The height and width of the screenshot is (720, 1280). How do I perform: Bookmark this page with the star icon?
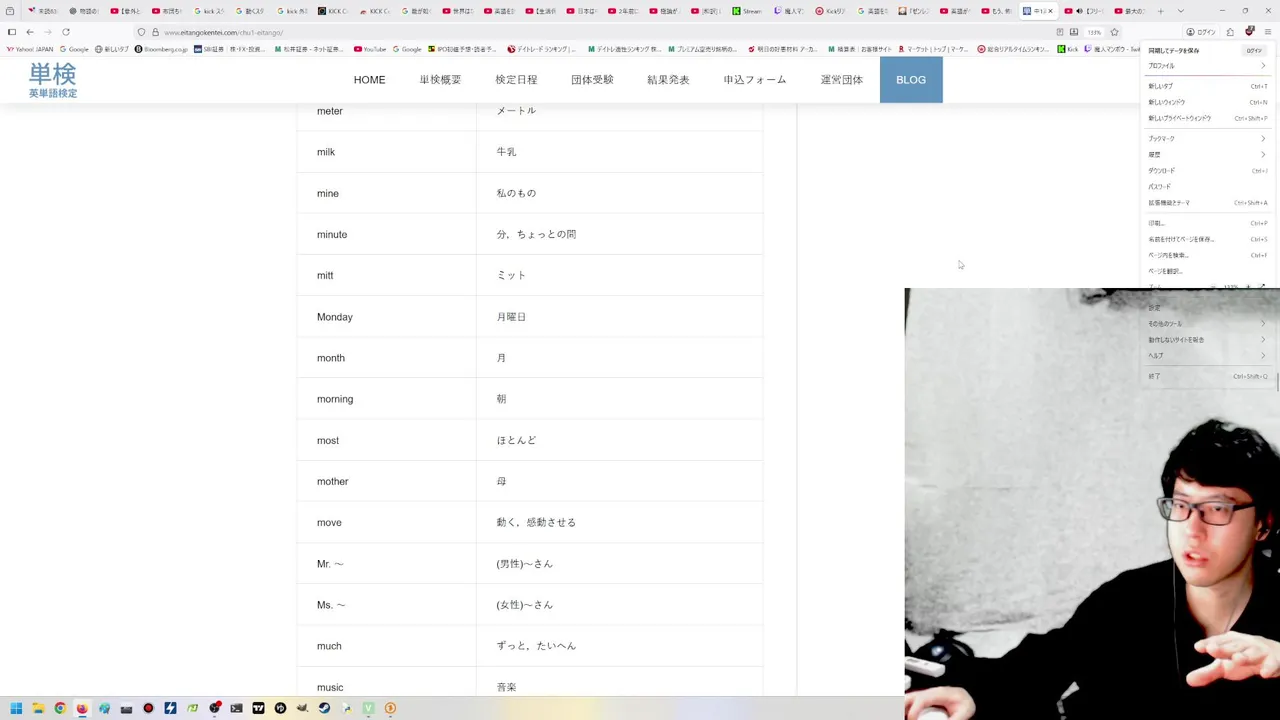pyautogui.click(x=1114, y=32)
